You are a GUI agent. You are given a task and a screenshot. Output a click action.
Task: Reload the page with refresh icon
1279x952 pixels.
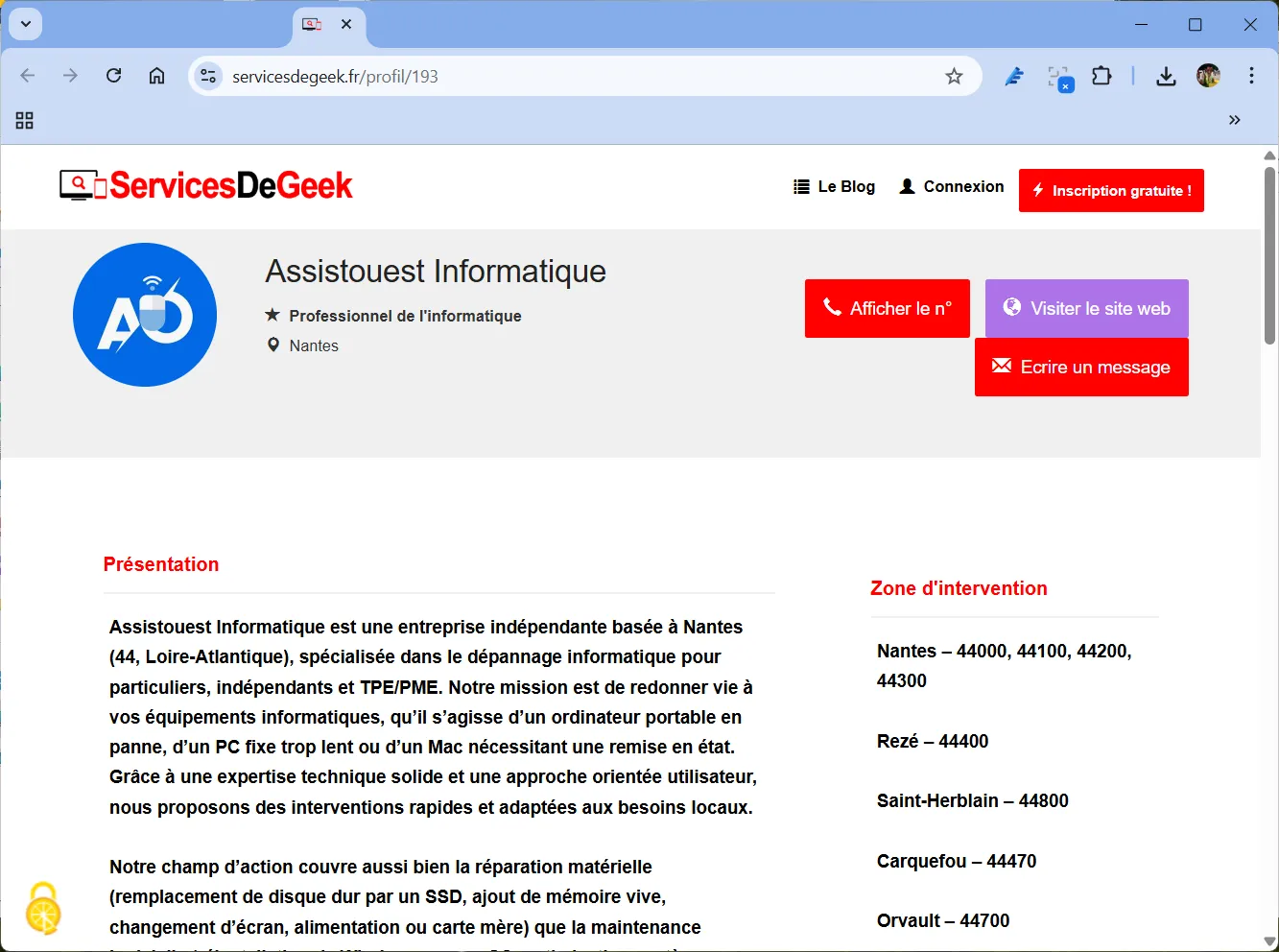pyautogui.click(x=113, y=76)
